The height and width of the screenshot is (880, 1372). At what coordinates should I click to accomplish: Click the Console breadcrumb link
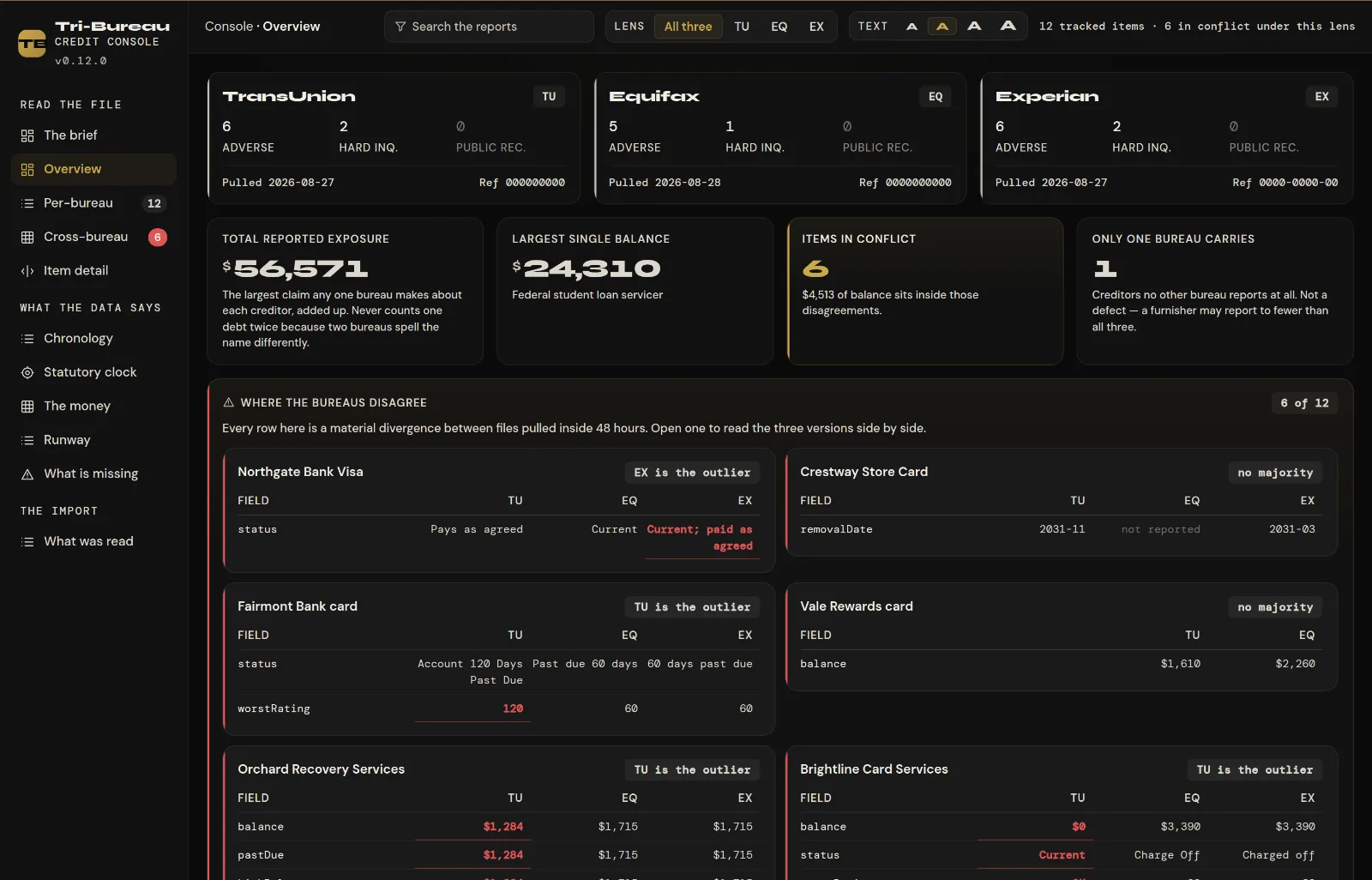[x=228, y=27]
